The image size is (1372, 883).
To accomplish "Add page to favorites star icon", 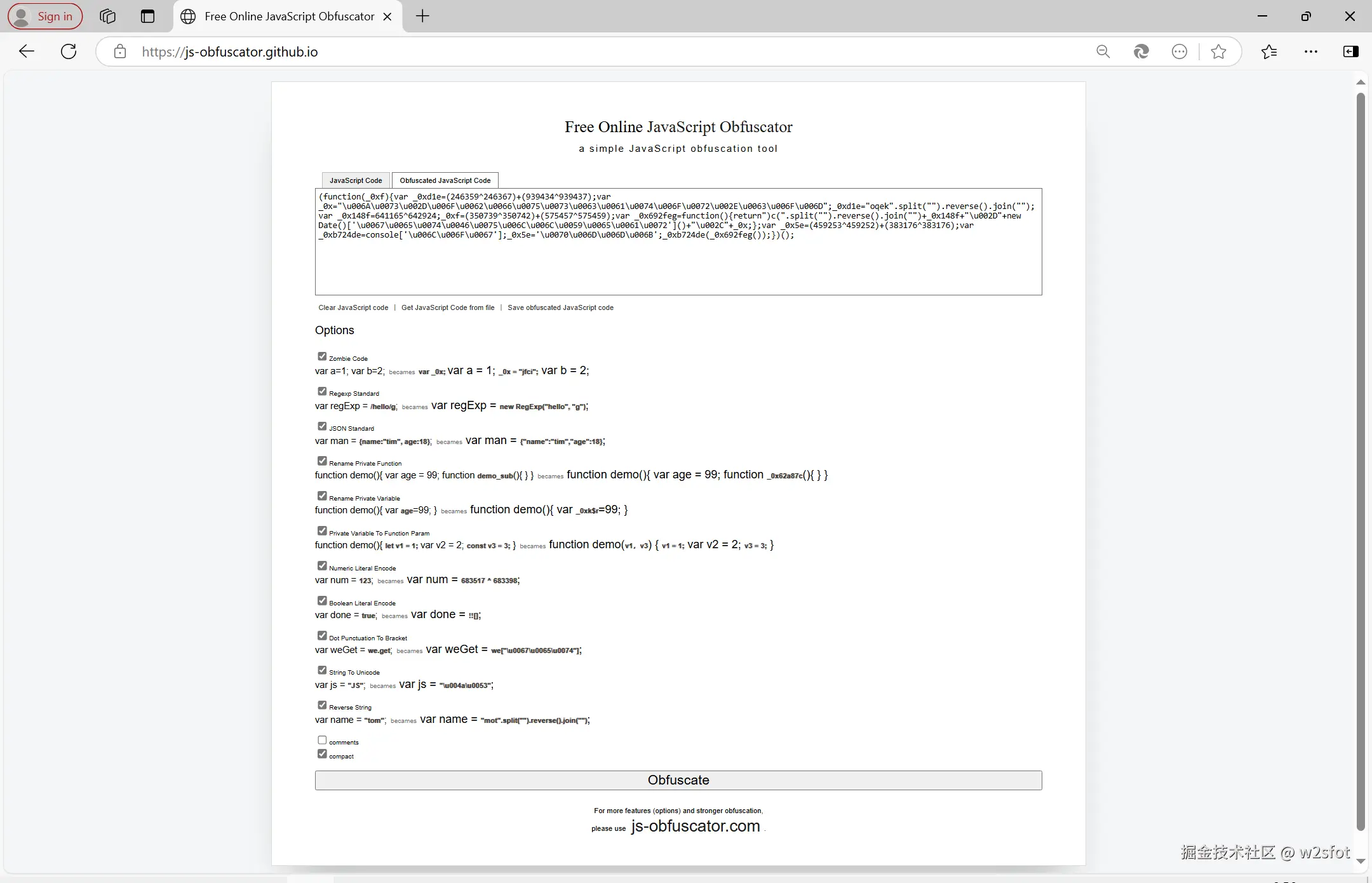I will pos(1218,51).
